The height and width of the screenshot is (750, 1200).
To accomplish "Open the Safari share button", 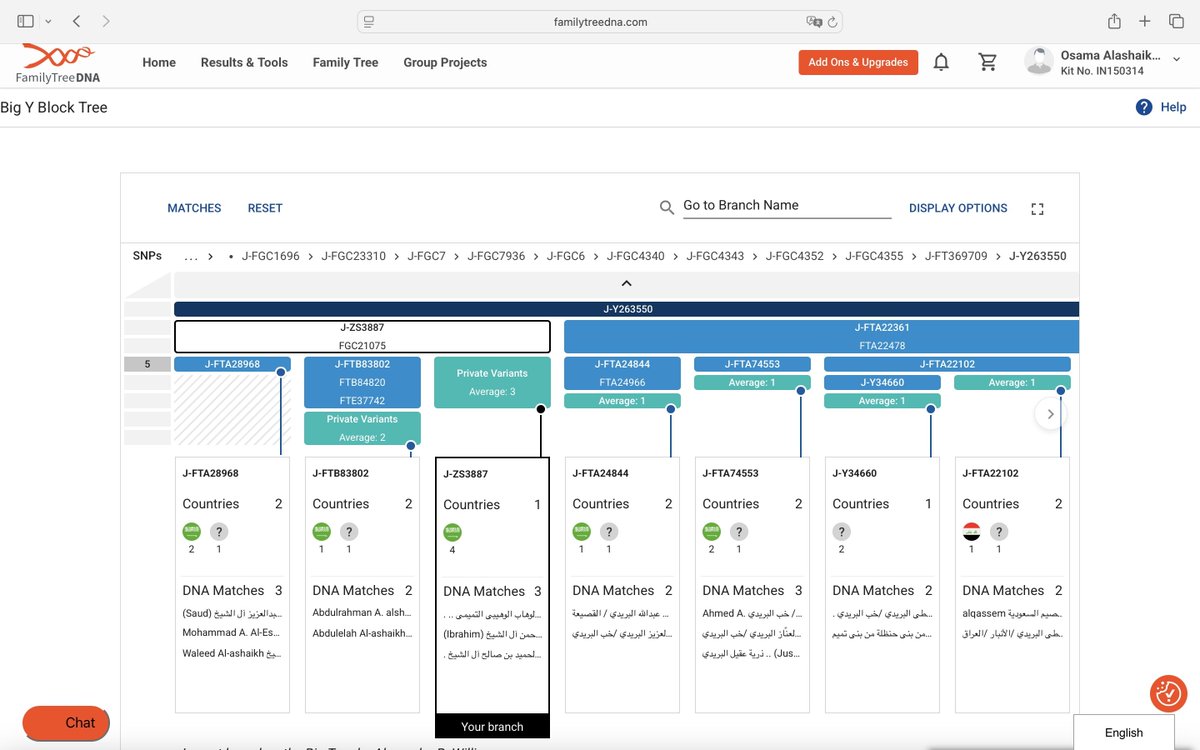I will (1114, 21).
